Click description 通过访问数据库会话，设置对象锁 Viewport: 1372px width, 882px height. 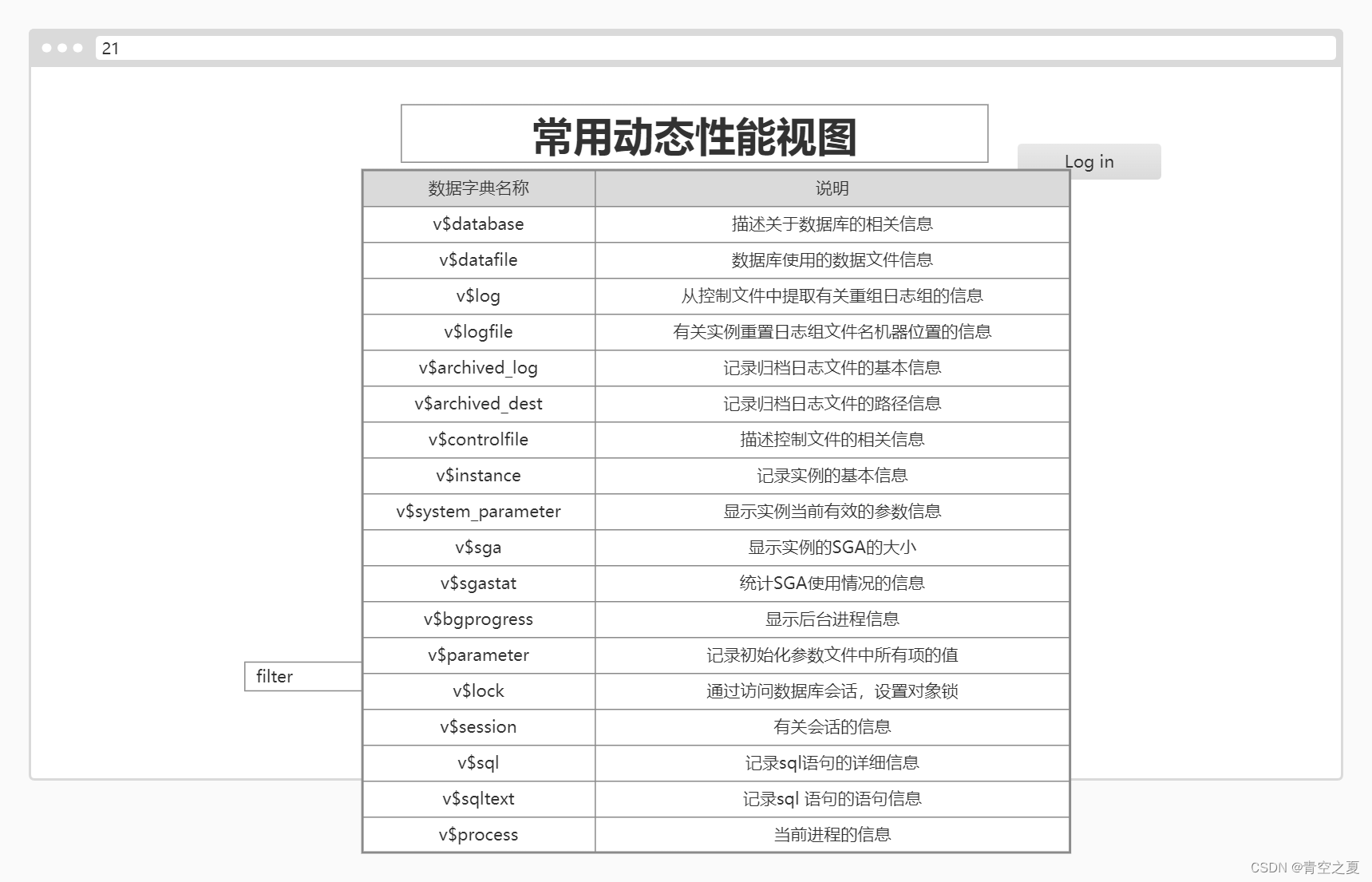tap(832, 691)
